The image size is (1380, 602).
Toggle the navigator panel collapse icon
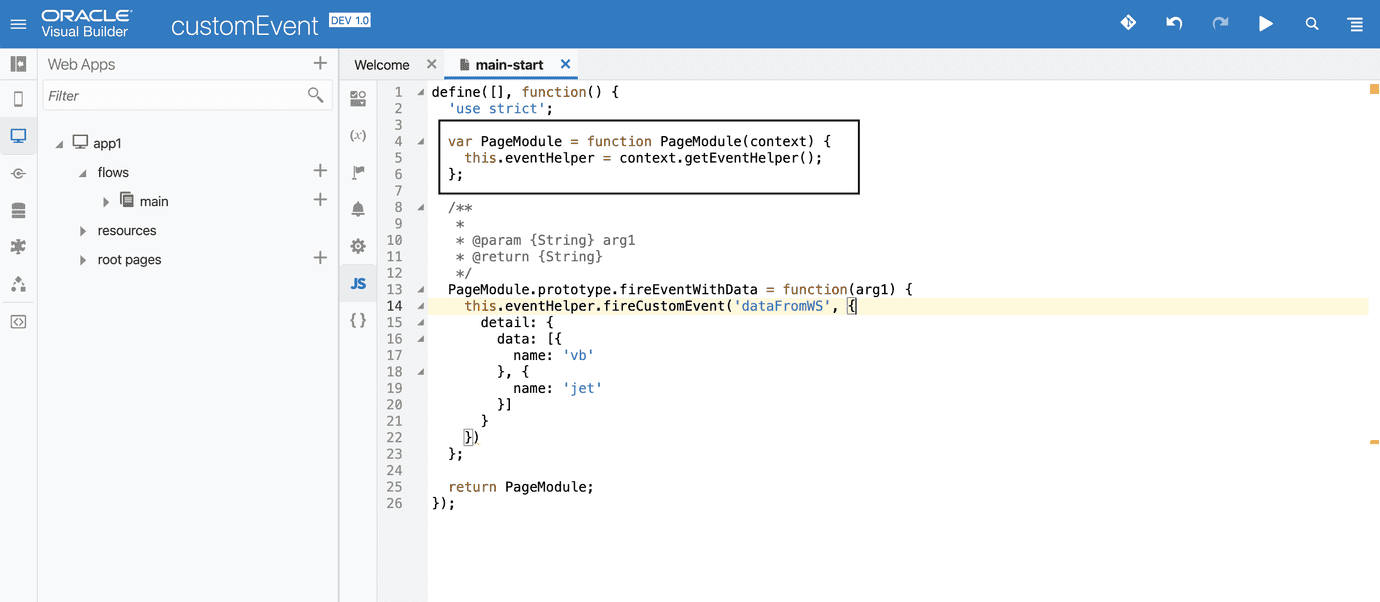pos(18,64)
